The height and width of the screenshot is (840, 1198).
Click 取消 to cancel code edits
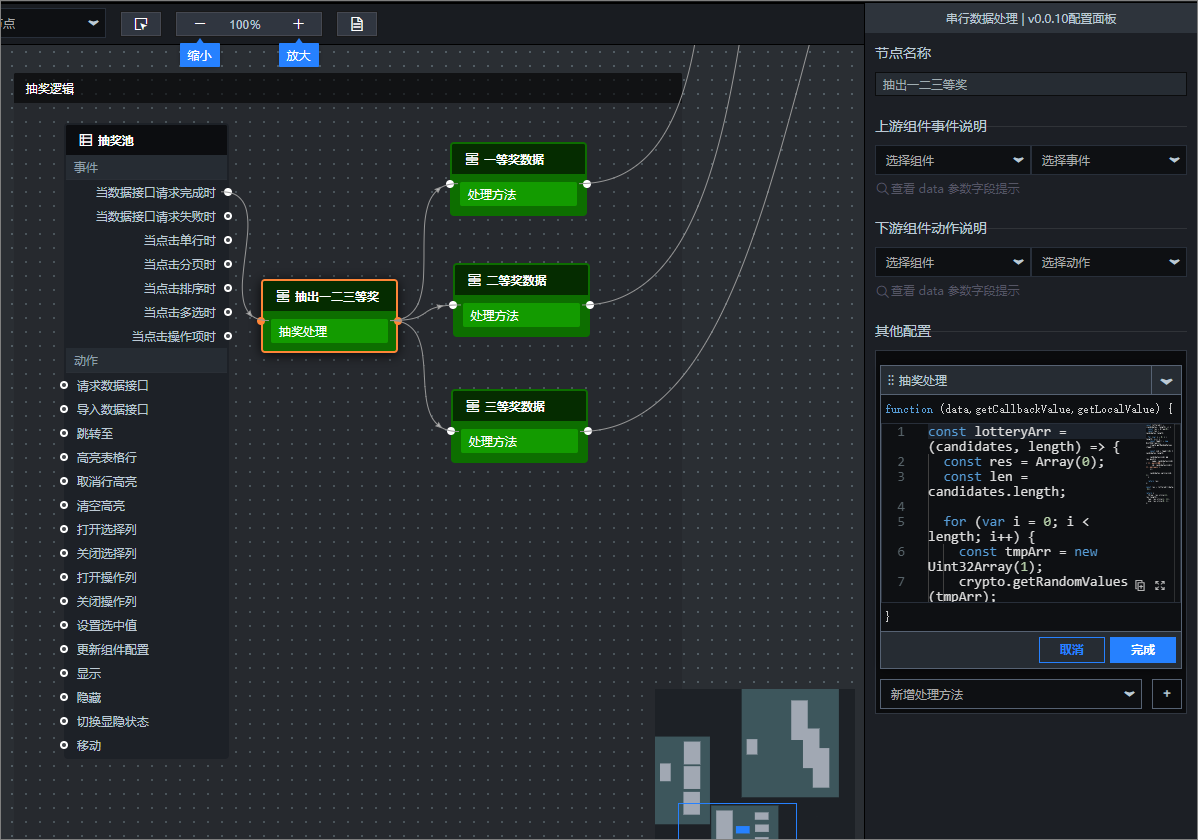coord(1071,650)
